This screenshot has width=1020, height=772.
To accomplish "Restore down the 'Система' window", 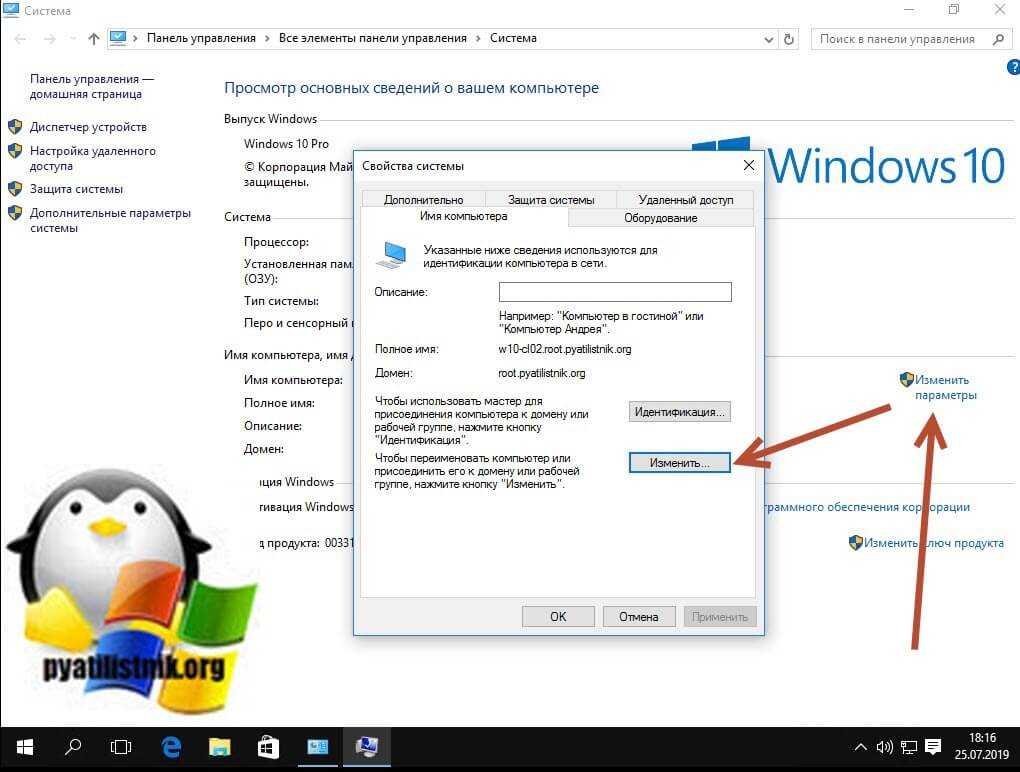I will pos(954,10).
